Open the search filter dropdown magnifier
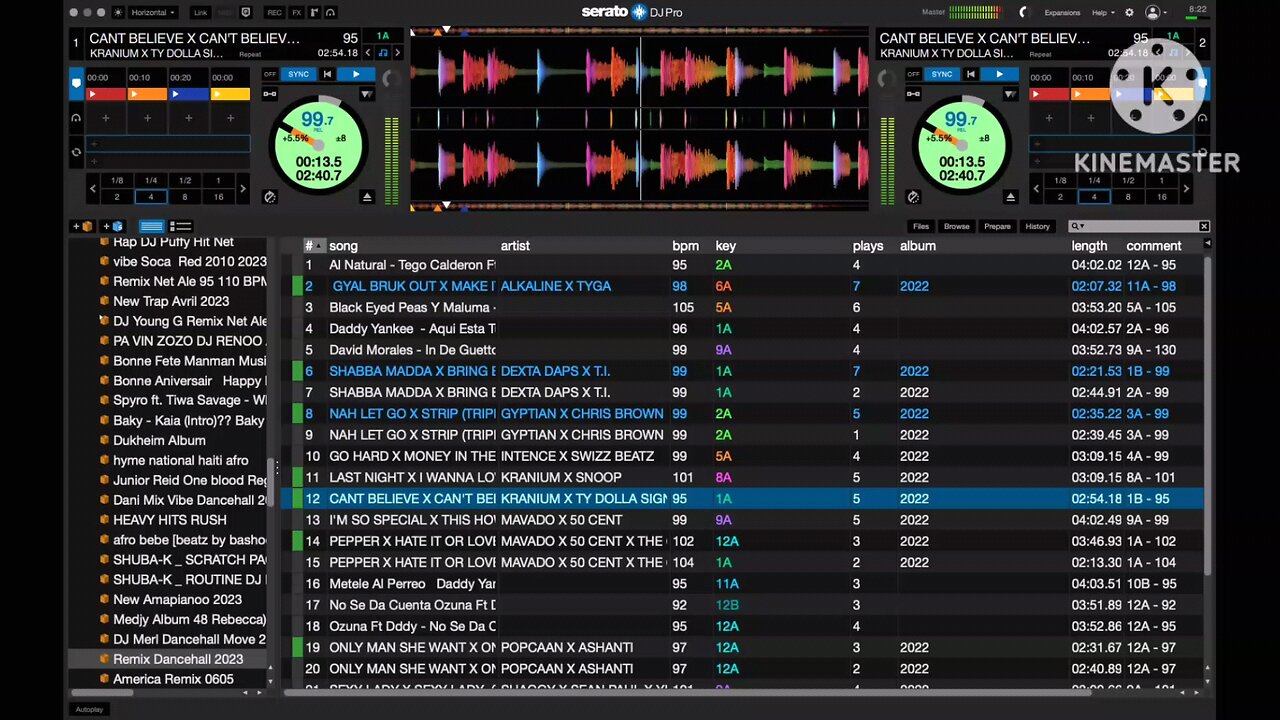1280x720 pixels. pyautogui.click(x=1076, y=226)
